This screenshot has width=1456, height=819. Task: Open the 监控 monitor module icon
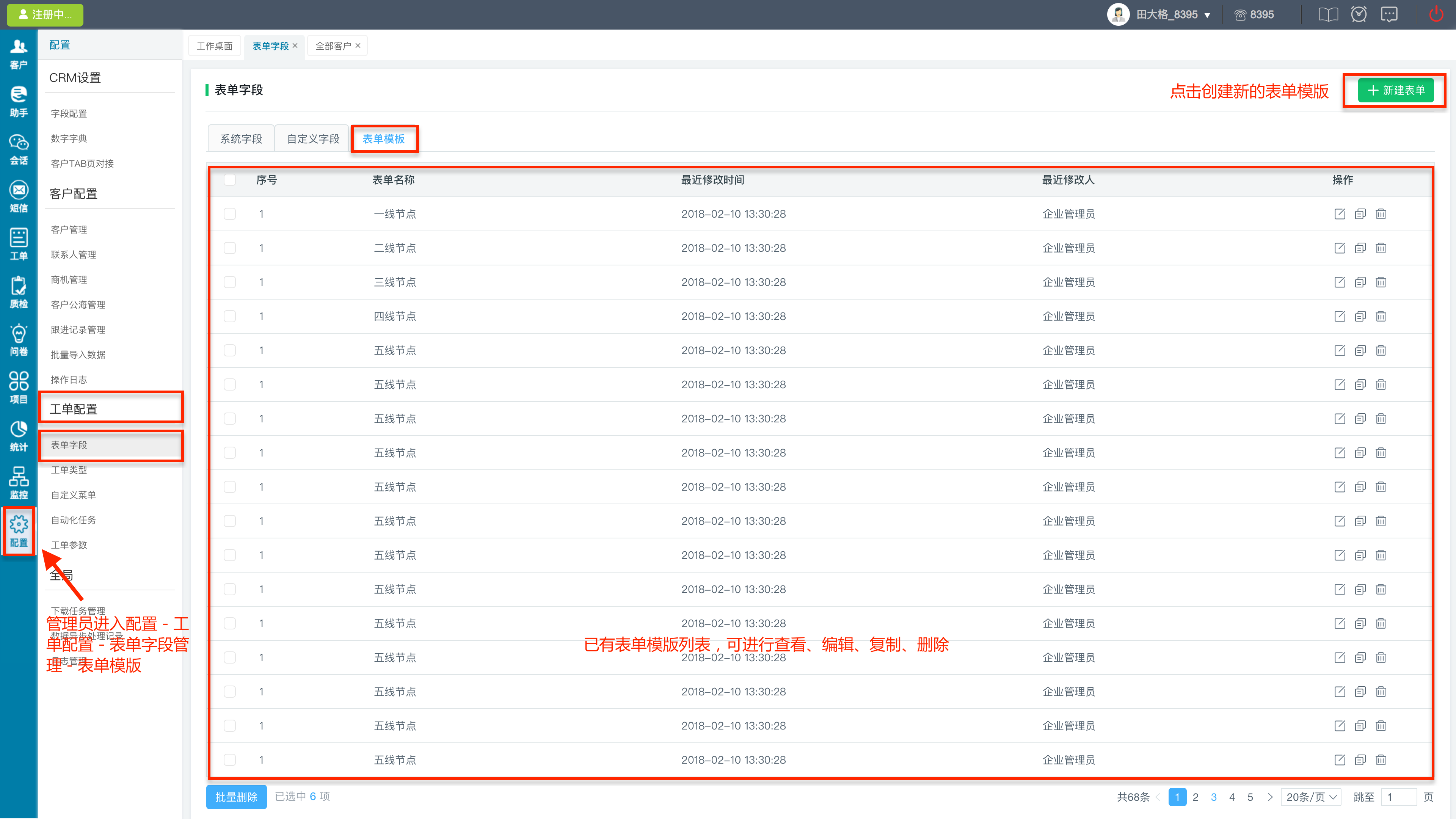pyautogui.click(x=19, y=484)
